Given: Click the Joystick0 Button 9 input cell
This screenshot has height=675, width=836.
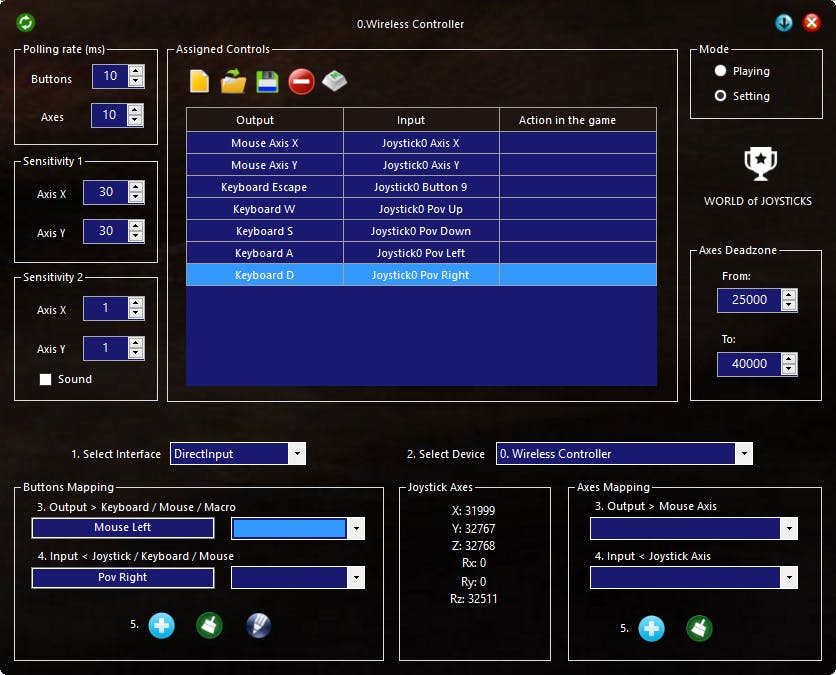Looking at the screenshot, I should tap(421, 187).
